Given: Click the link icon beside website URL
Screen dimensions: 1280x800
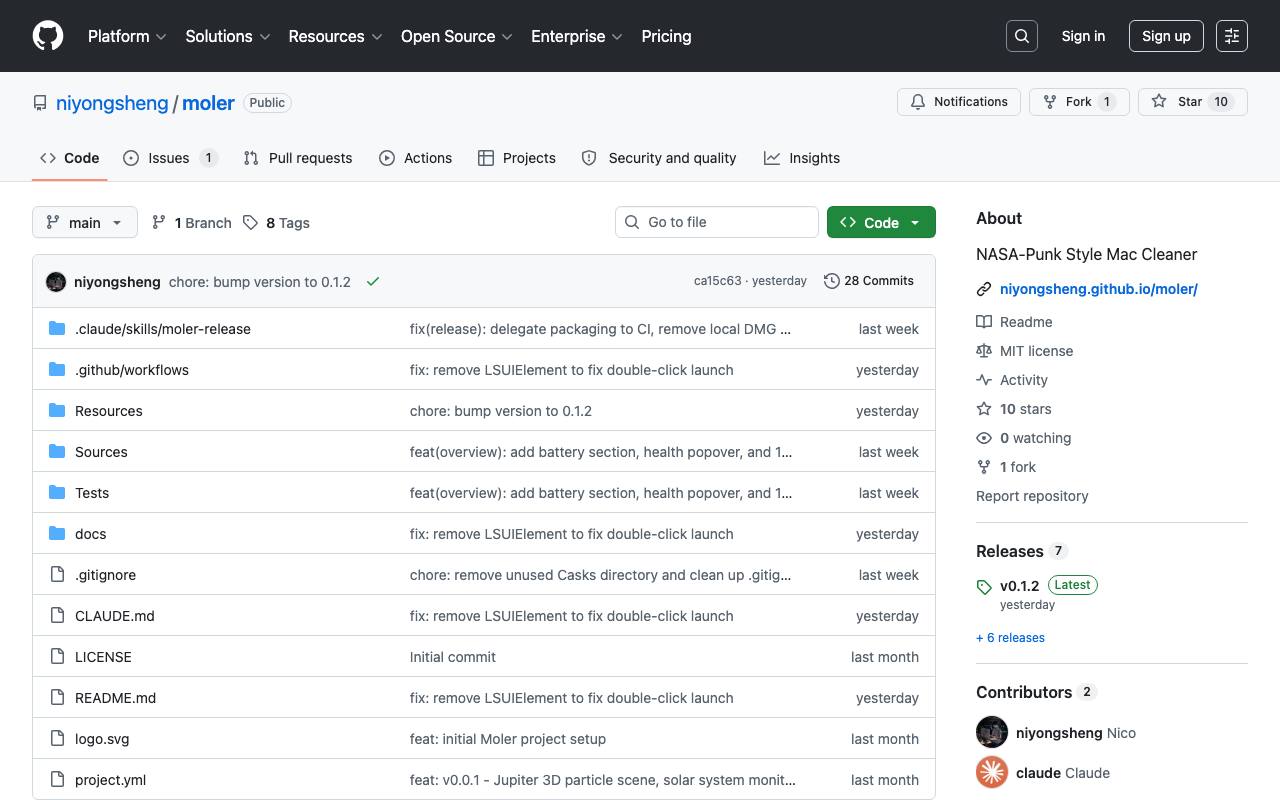Looking at the screenshot, I should coord(984,289).
